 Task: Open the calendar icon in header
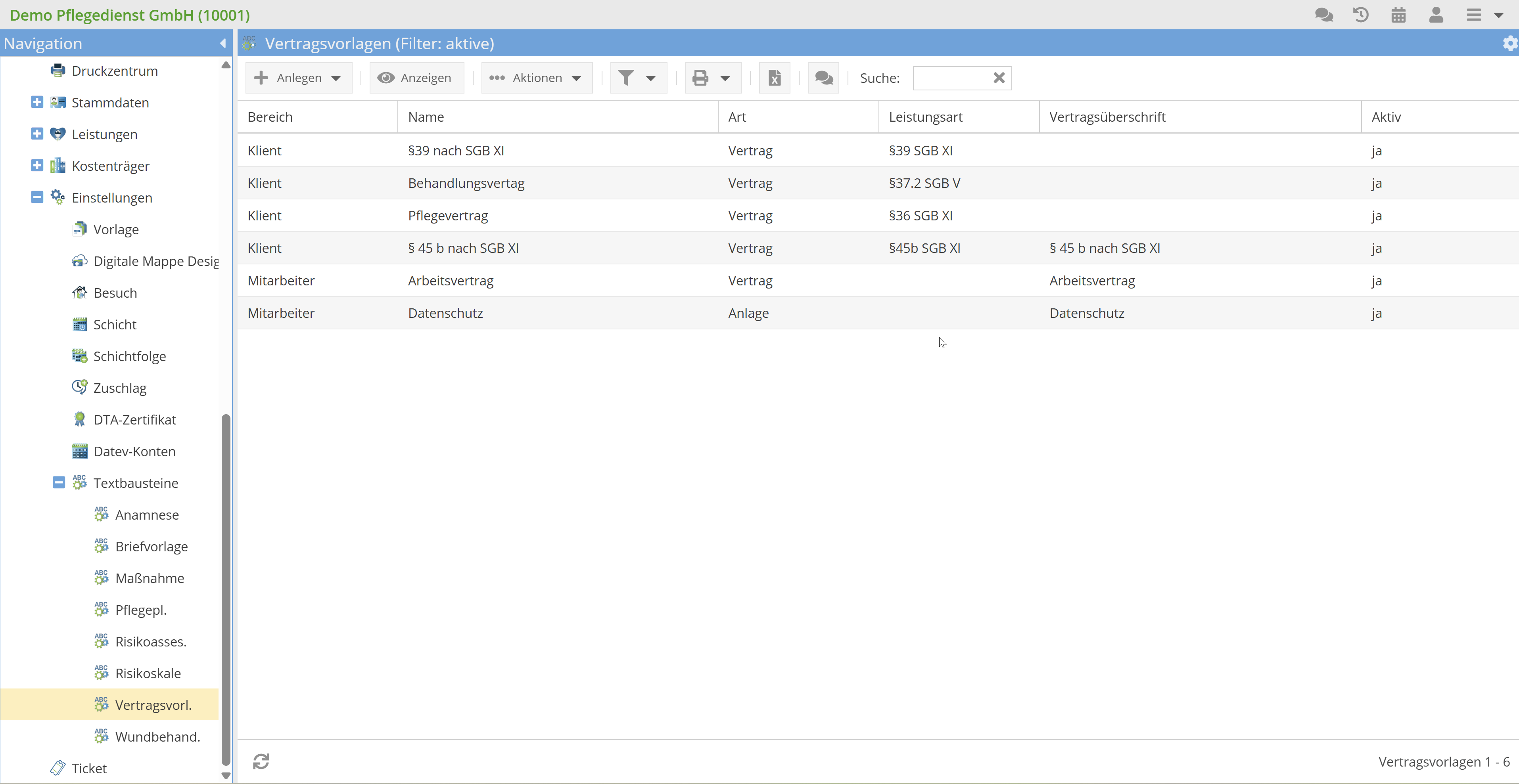[x=1399, y=15]
